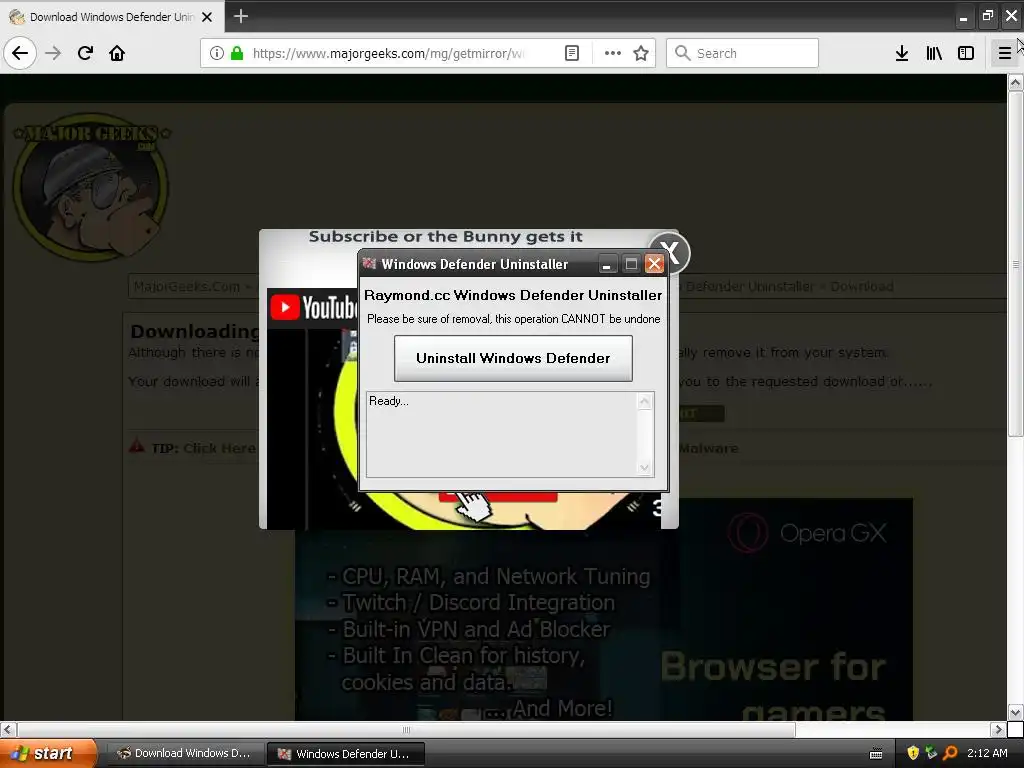Click page vertical scrollbar up arrow
Image resolution: width=1024 pixels, height=768 pixels.
point(1015,83)
